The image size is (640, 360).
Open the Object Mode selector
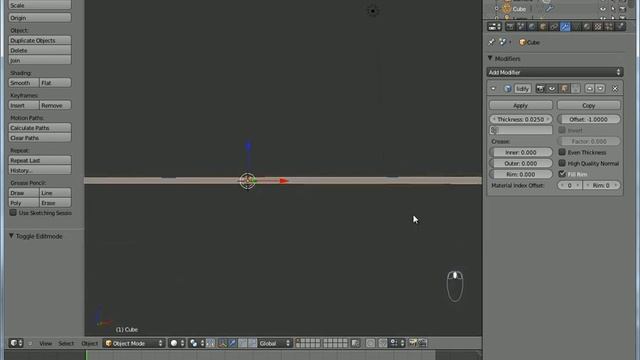tap(134, 343)
